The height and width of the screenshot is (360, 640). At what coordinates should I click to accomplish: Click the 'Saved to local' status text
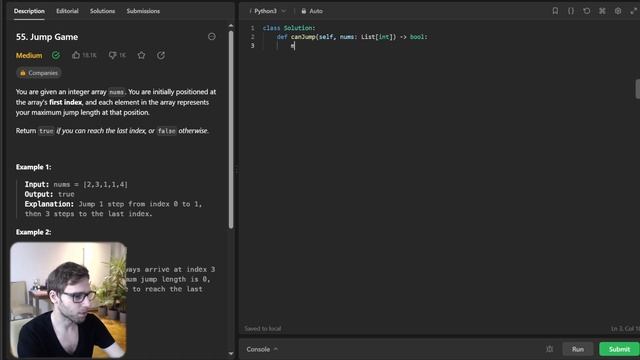(262, 329)
